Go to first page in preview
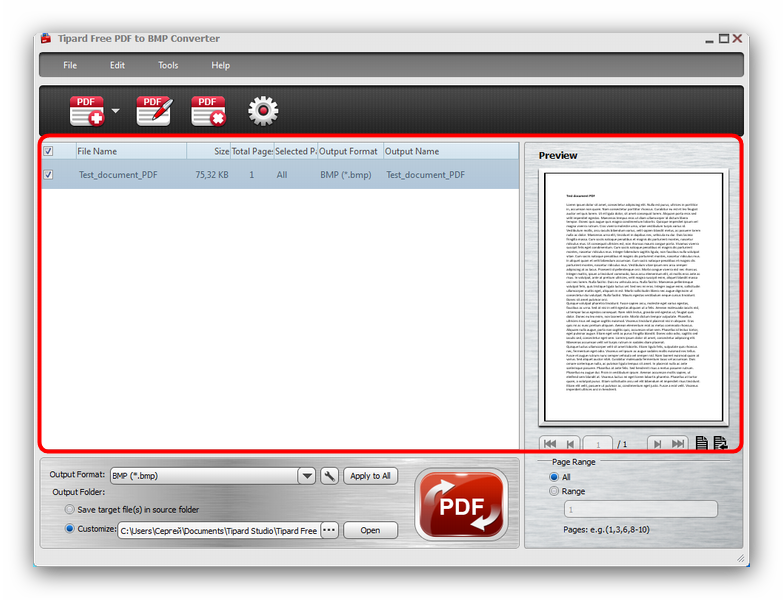 point(550,444)
